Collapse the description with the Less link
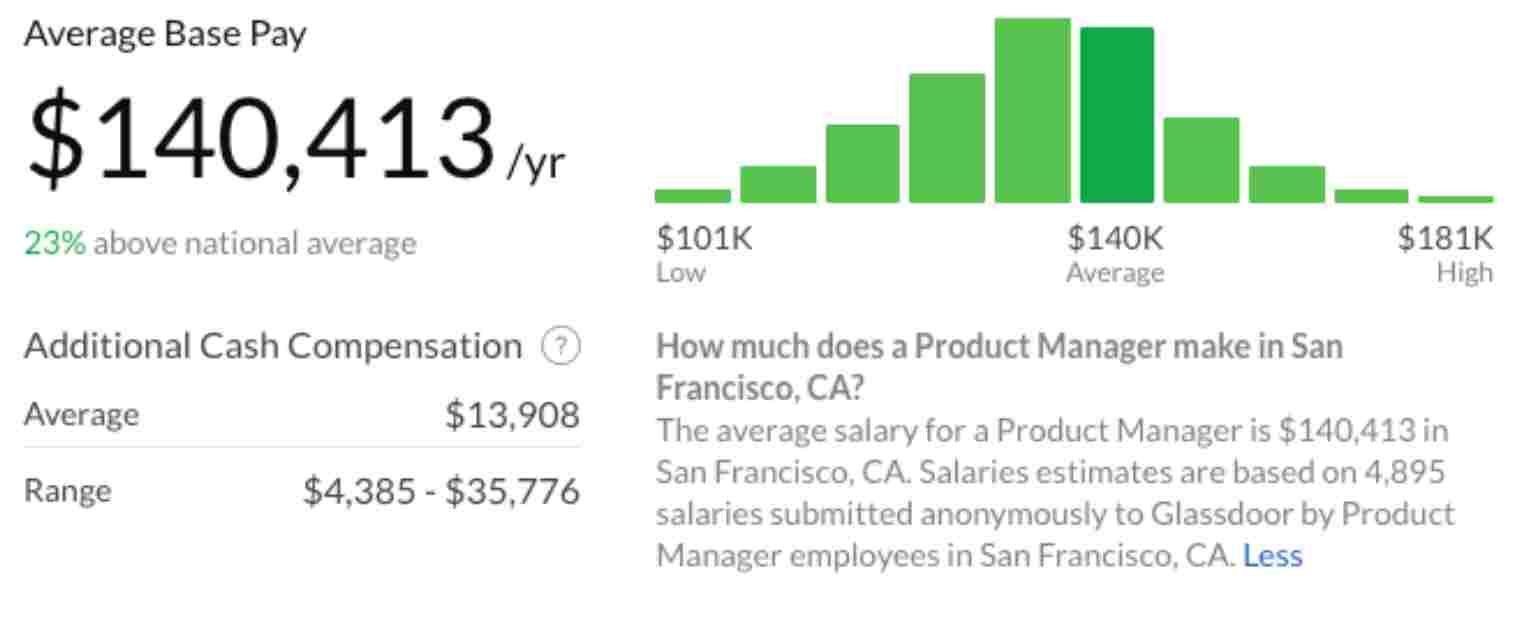Image resolution: width=1530 pixels, height=644 pixels. click(x=1273, y=555)
